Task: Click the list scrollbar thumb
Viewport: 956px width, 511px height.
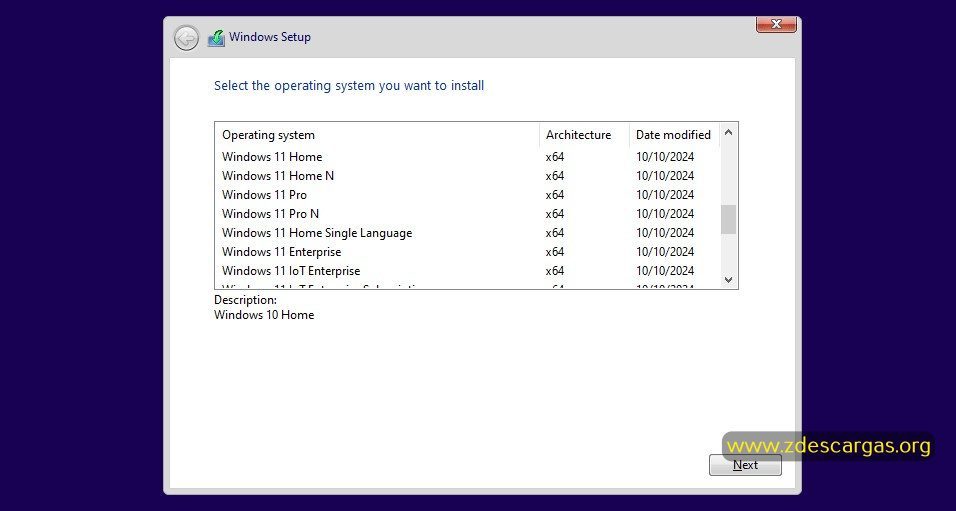Action: pyautogui.click(x=729, y=220)
